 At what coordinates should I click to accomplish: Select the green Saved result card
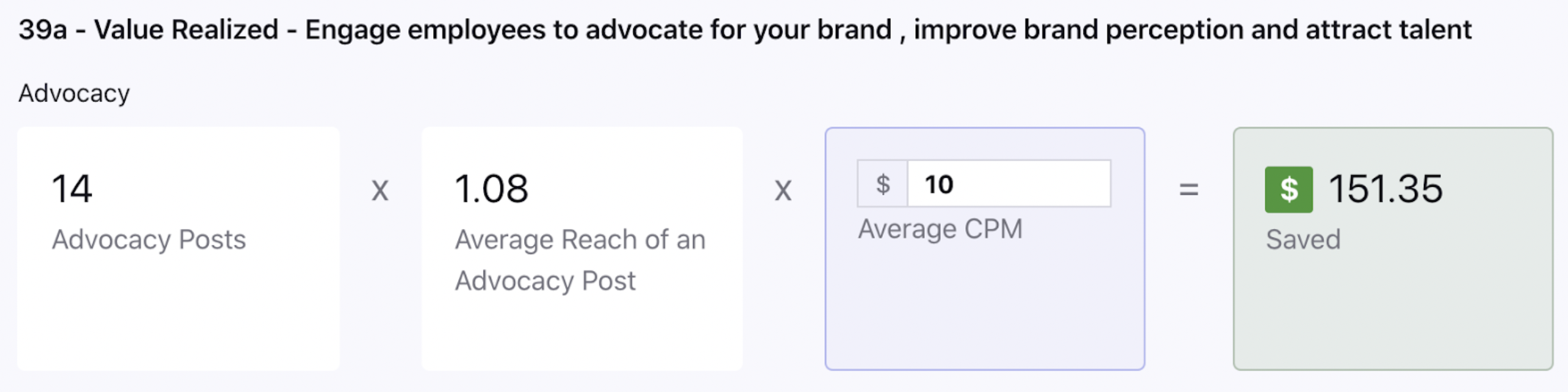pos(1393,249)
